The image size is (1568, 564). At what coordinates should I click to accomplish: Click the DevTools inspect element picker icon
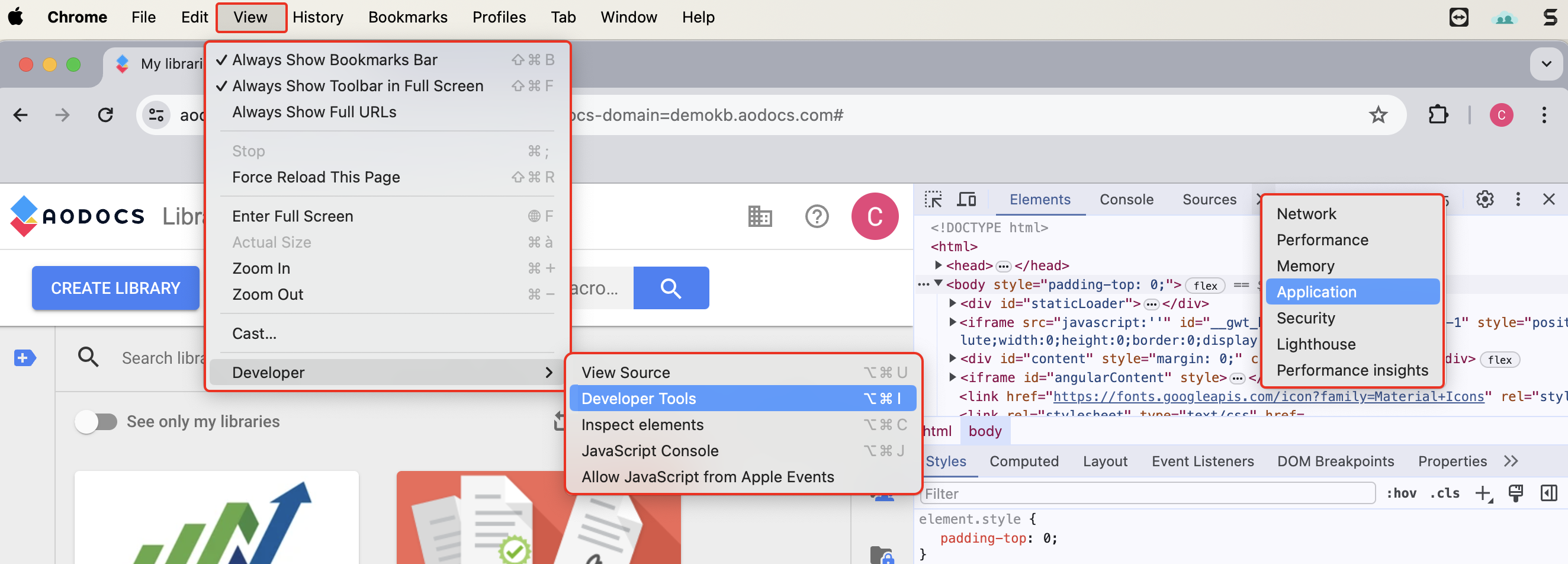pos(933,200)
